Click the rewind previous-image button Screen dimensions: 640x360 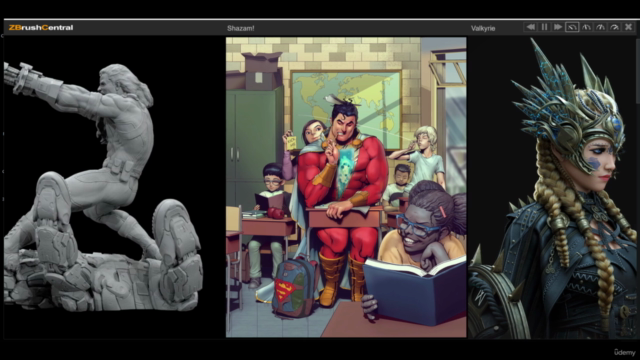coord(530,27)
